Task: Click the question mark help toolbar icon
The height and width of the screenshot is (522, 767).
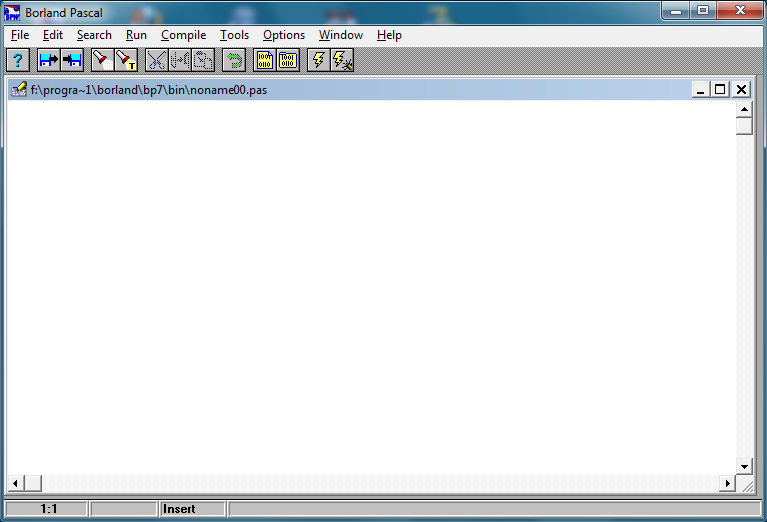Action: (x=17, y=61)
